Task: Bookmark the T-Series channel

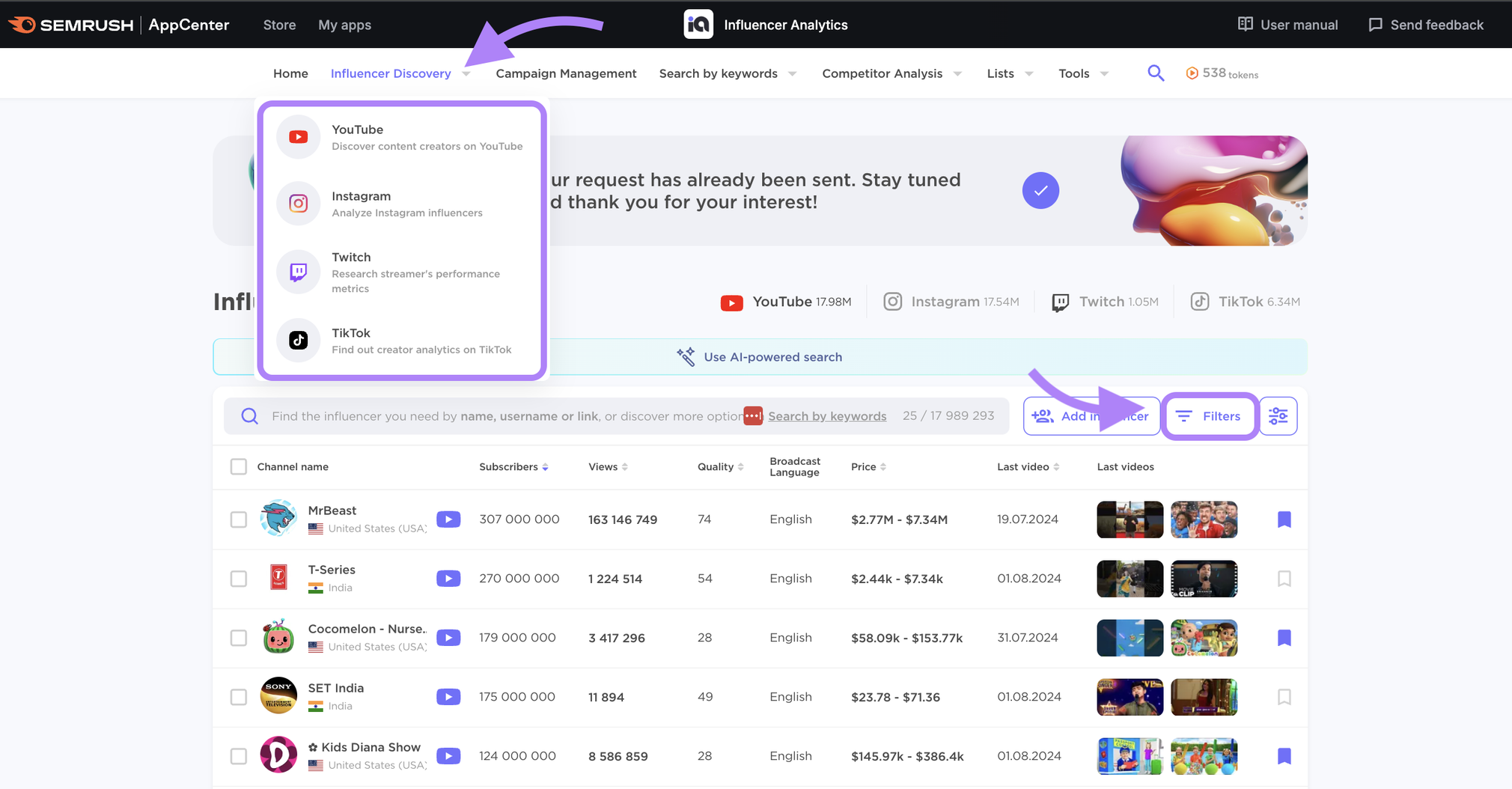Action: [1284, 579]
